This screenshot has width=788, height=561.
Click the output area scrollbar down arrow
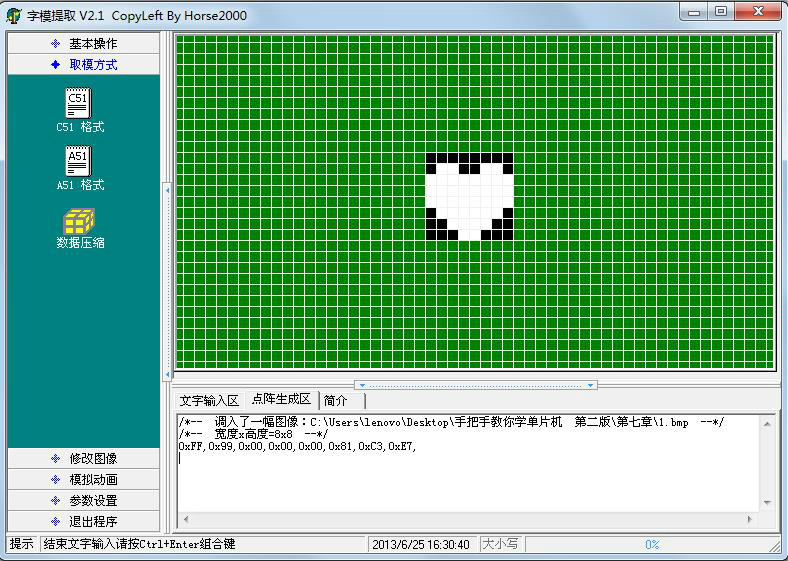click(x=767, y=503)
